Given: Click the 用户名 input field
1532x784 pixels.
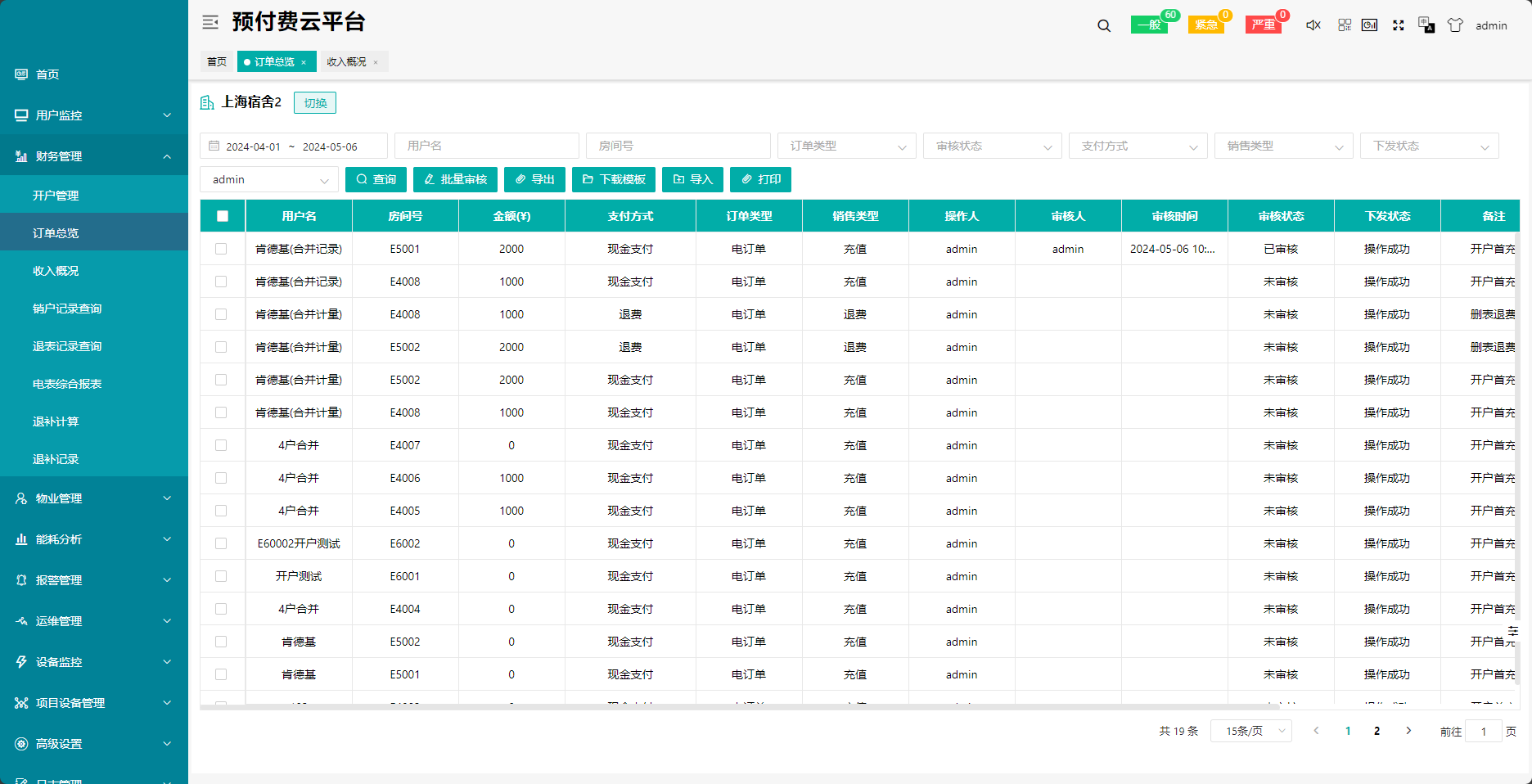Looking at the screenshot, I should click(x=486, y=146).
